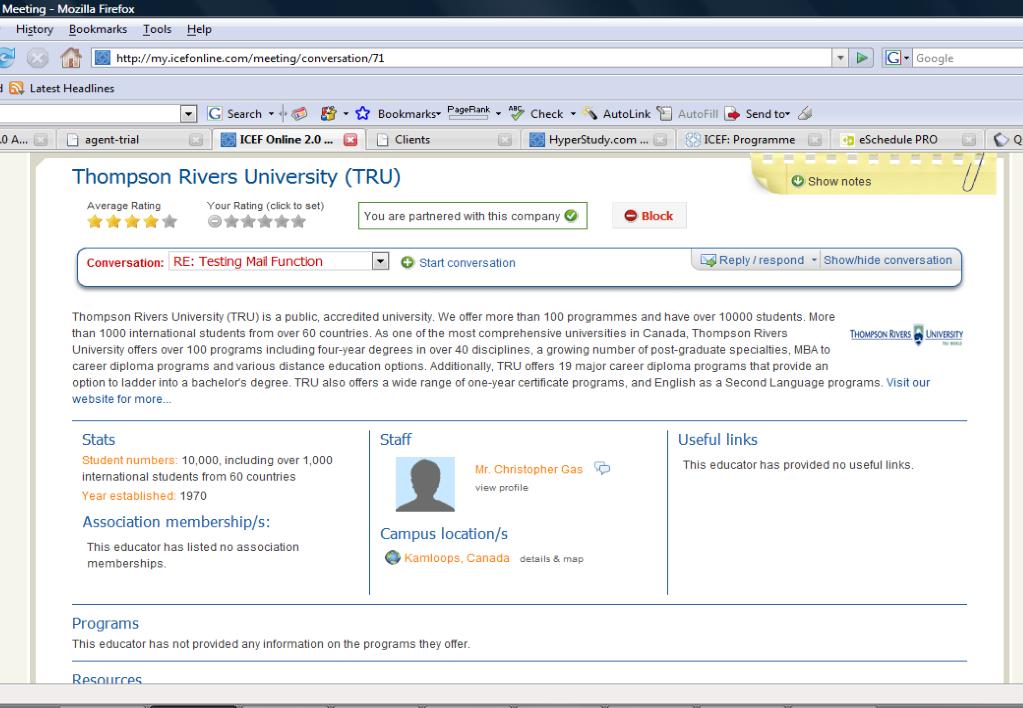Open the Conversation subject dropdown
Screen dimensions: 1023x708
pos(380,262)
